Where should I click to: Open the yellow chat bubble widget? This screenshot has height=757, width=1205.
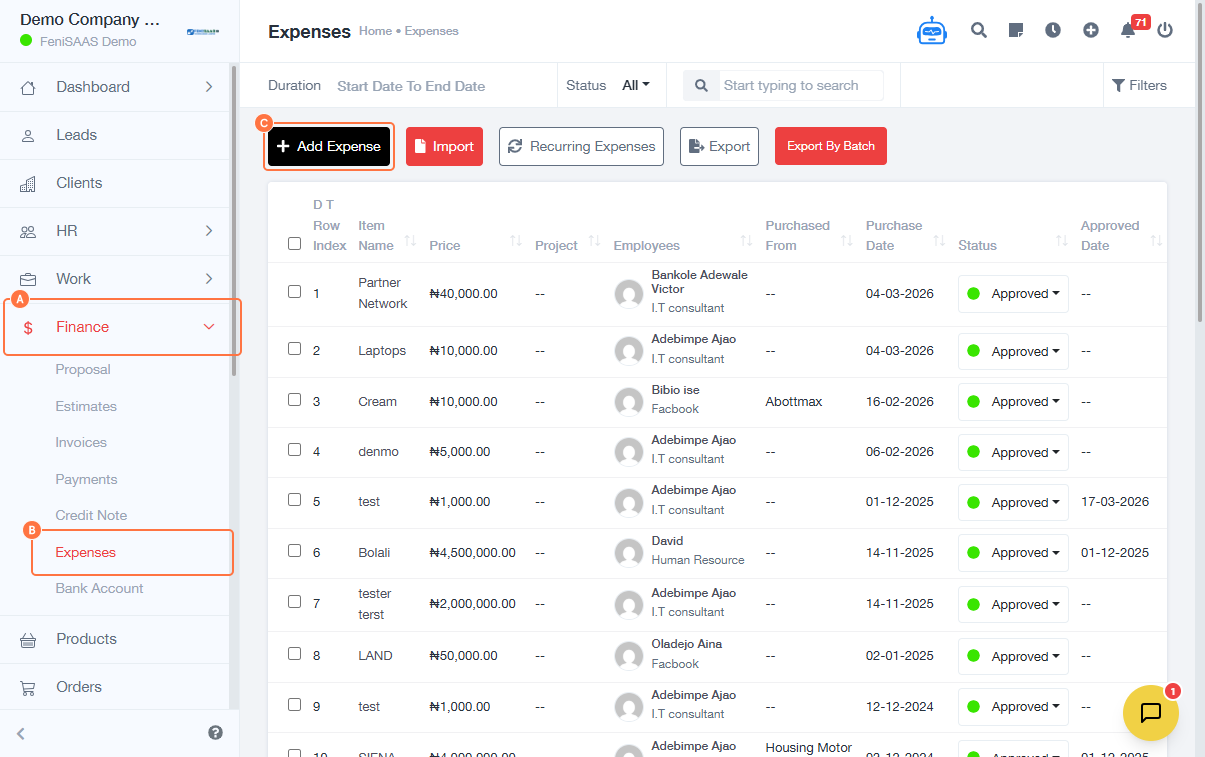(1150, 712)
